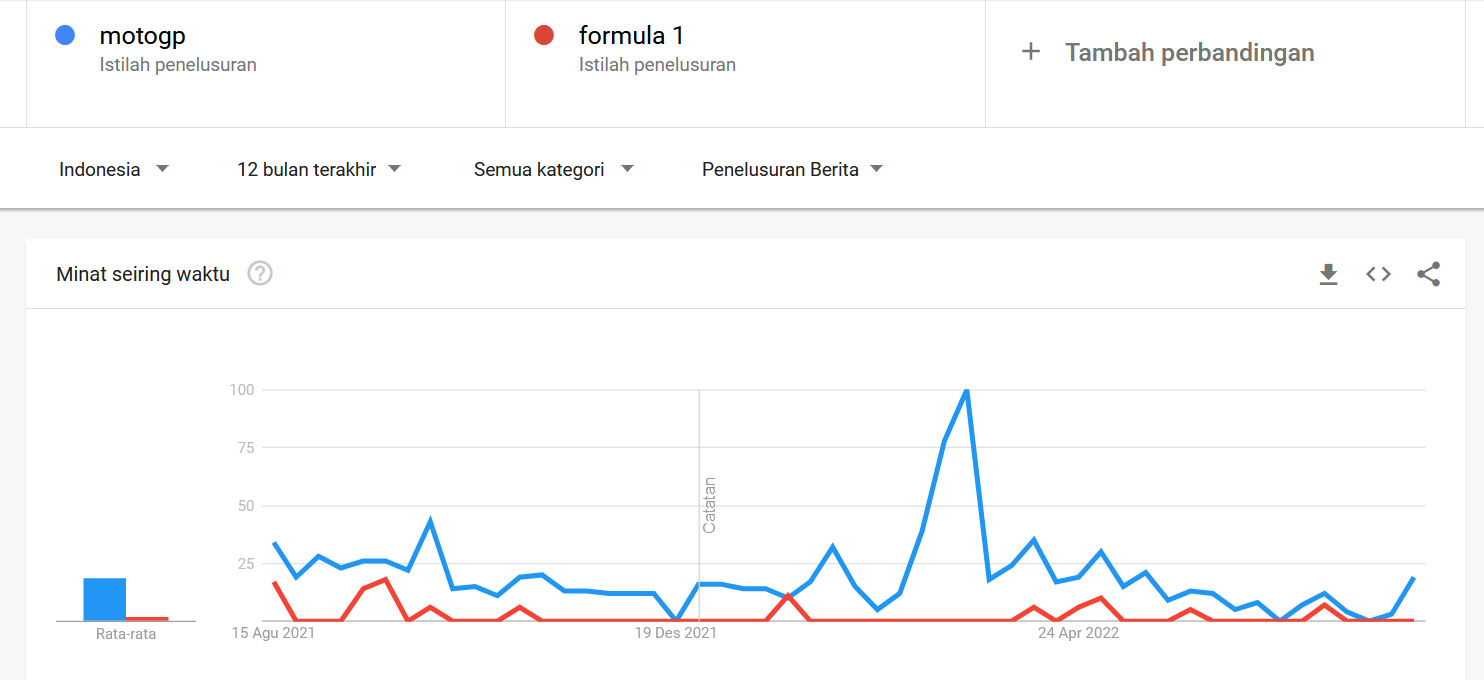Edit the formula 1 search term
Image resolution: width=1484 pixels, height=680 pixels.
(631, 36)
